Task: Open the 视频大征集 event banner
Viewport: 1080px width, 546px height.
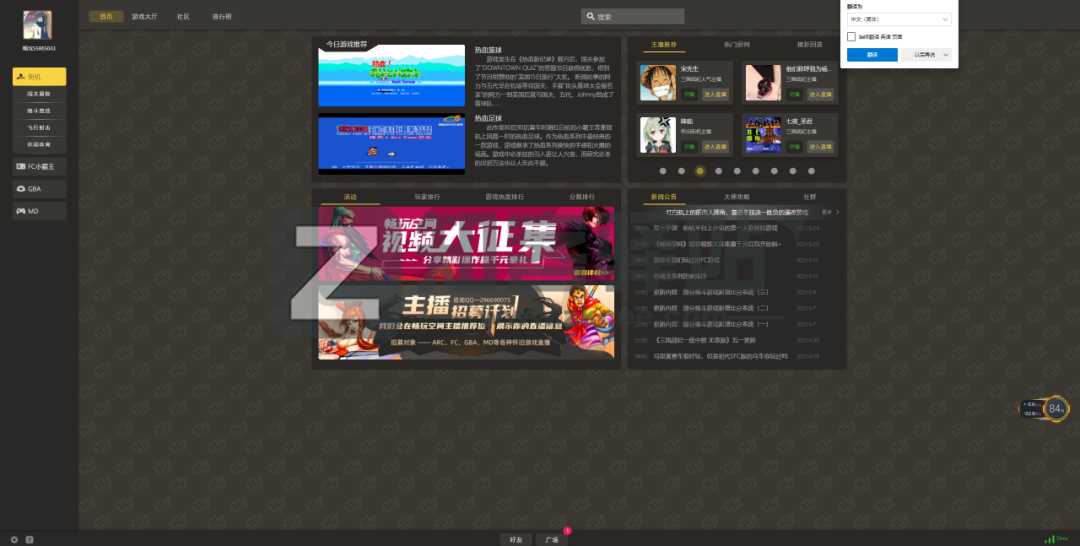Action: [466, 244]
